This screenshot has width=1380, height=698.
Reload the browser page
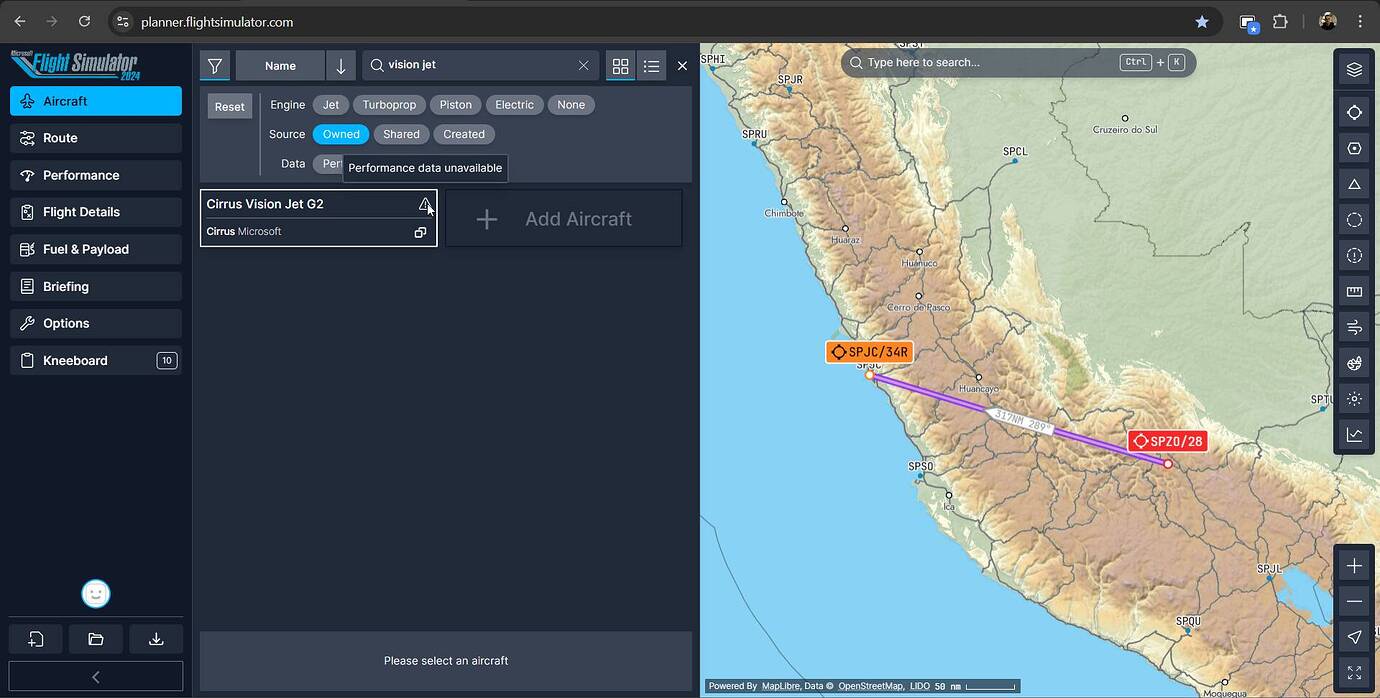pyautogui.click(x=84, y=21)
